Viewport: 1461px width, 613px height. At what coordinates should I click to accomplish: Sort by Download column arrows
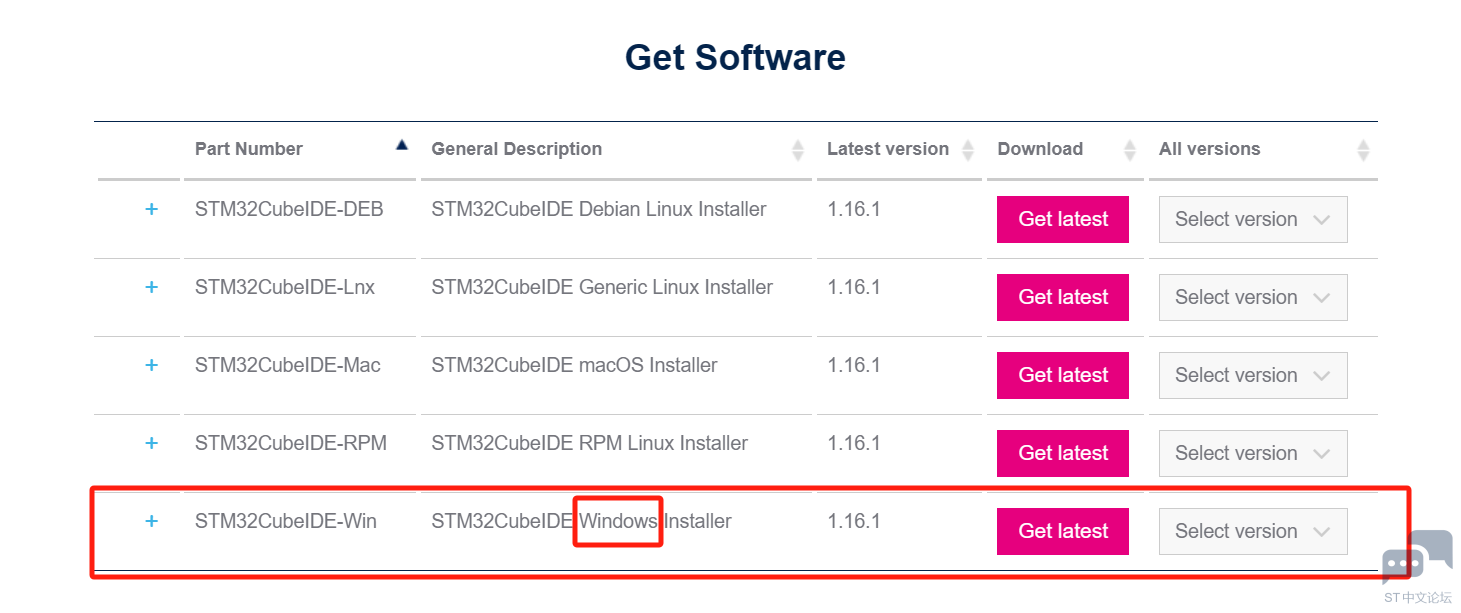click(1130, 150)
